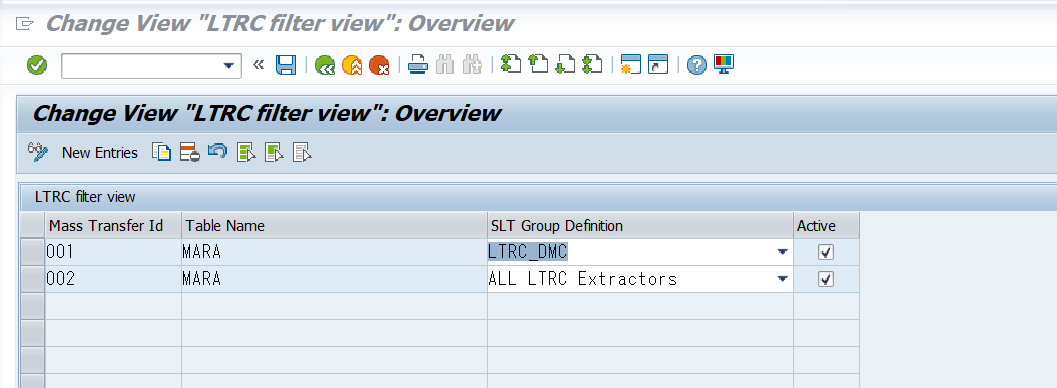
Task: Expand the LTRC_DMC group definition dropdown
Action: point(782,252)
